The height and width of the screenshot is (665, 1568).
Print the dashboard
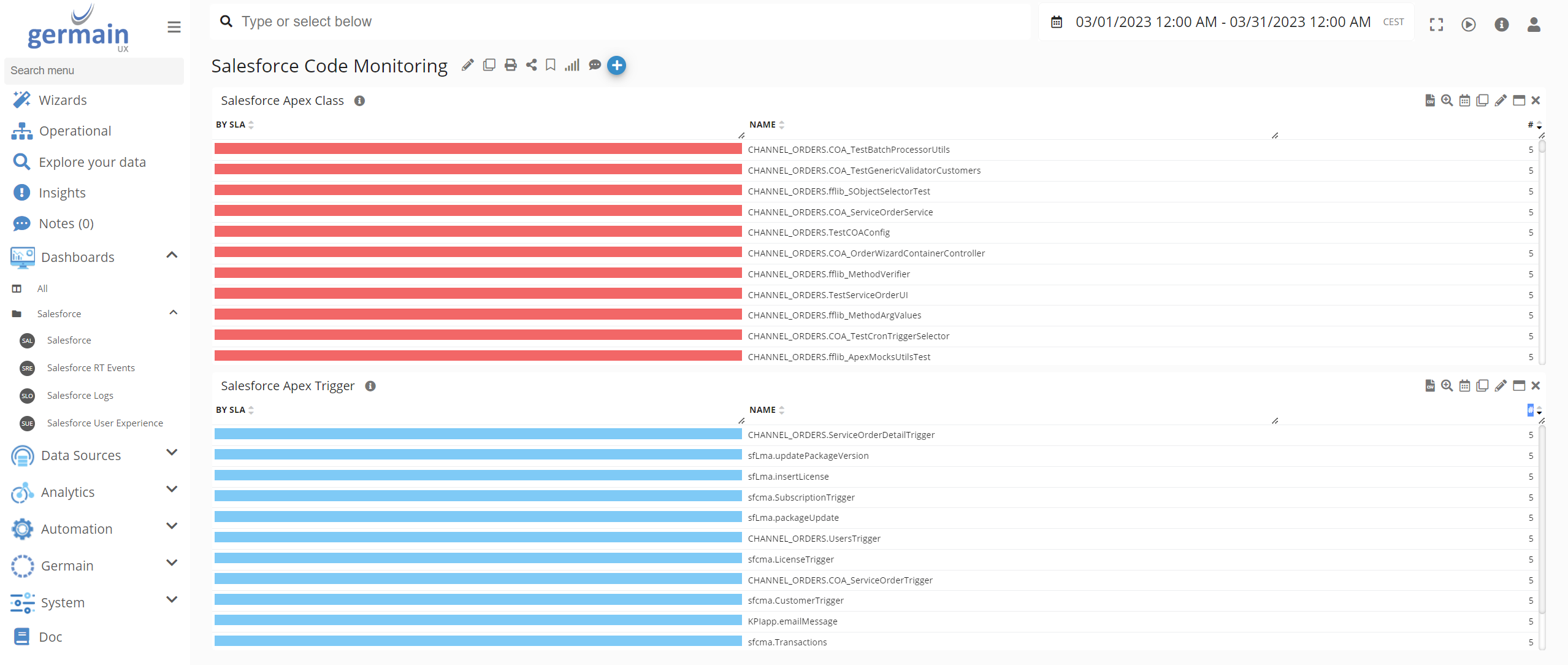click(510, 64)
